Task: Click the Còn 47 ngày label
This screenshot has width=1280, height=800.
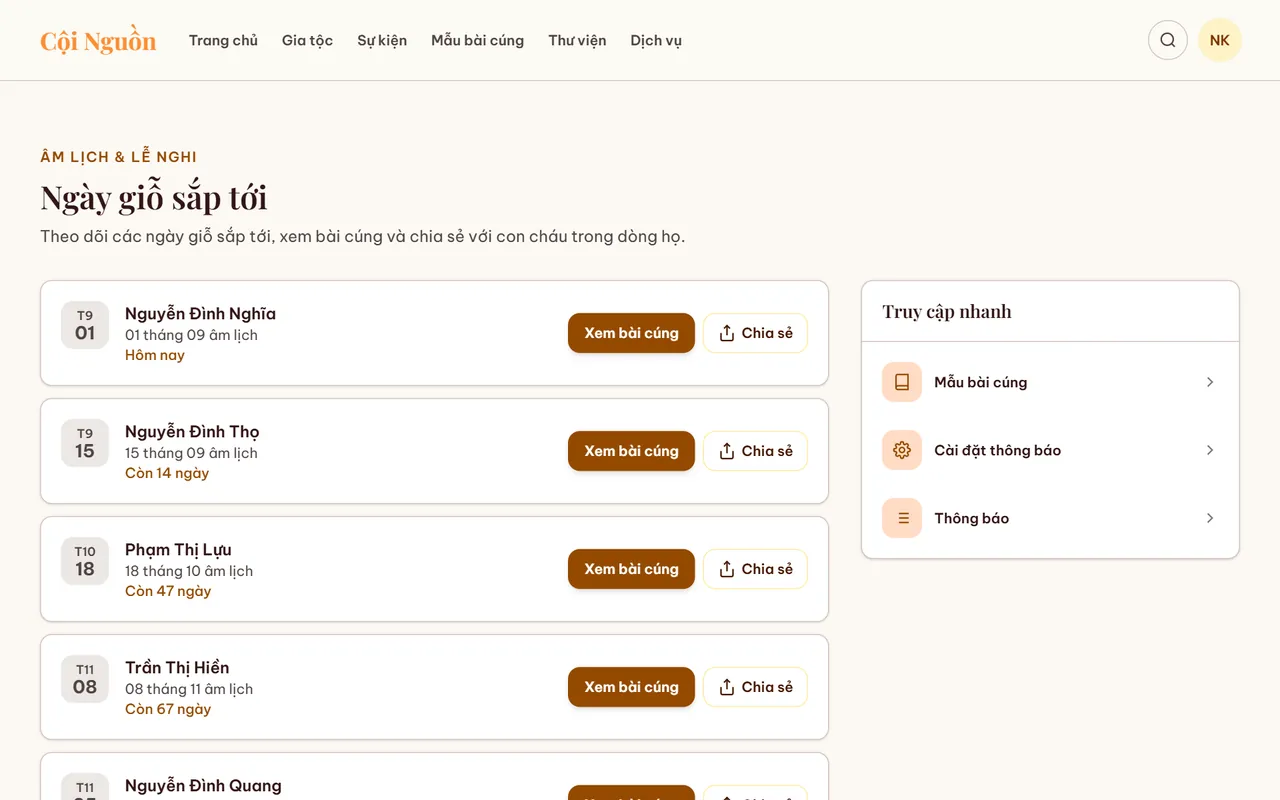Action: (x=168, y=591)
